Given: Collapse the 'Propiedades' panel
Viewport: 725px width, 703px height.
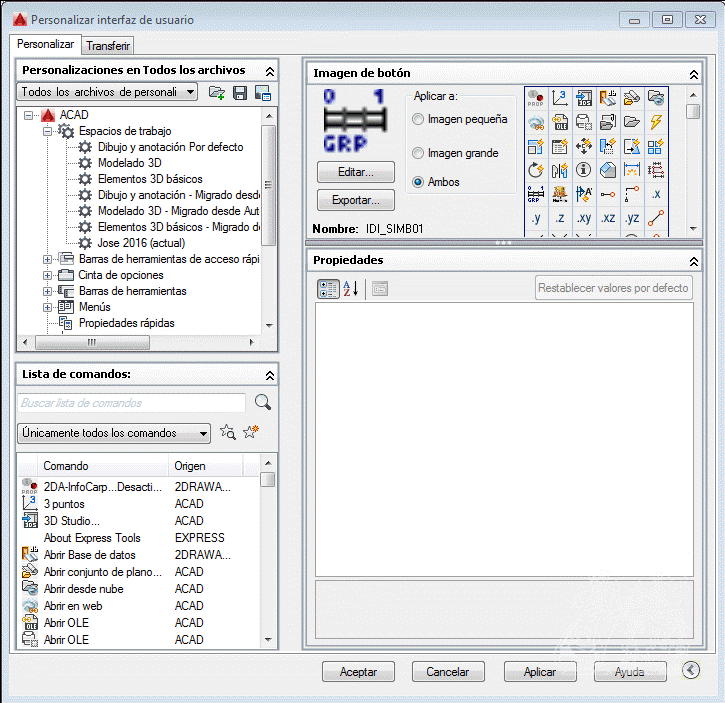Looking at the screenshot, I should [694, 262].
